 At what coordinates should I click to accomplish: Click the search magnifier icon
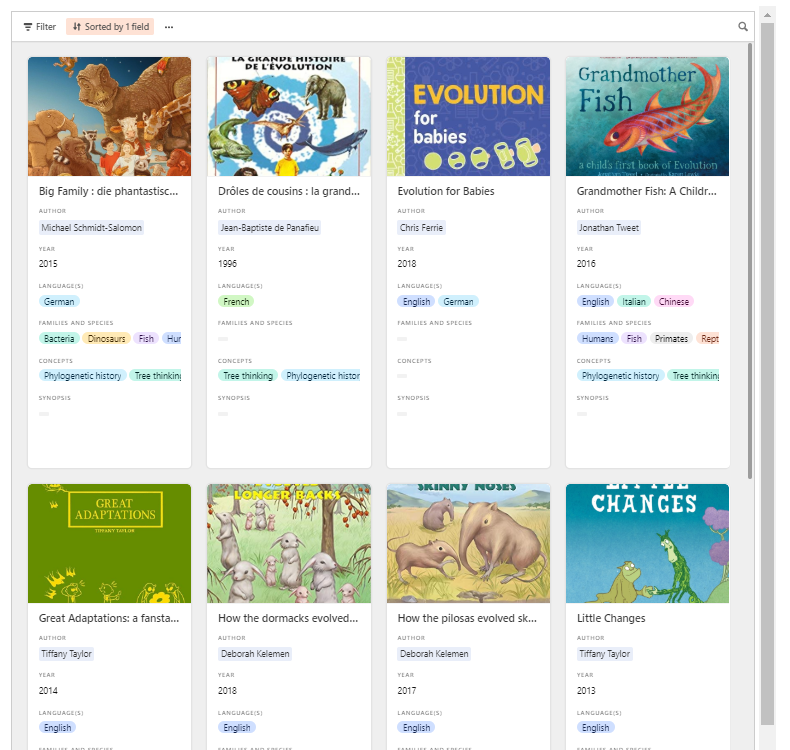pos(742,27)
